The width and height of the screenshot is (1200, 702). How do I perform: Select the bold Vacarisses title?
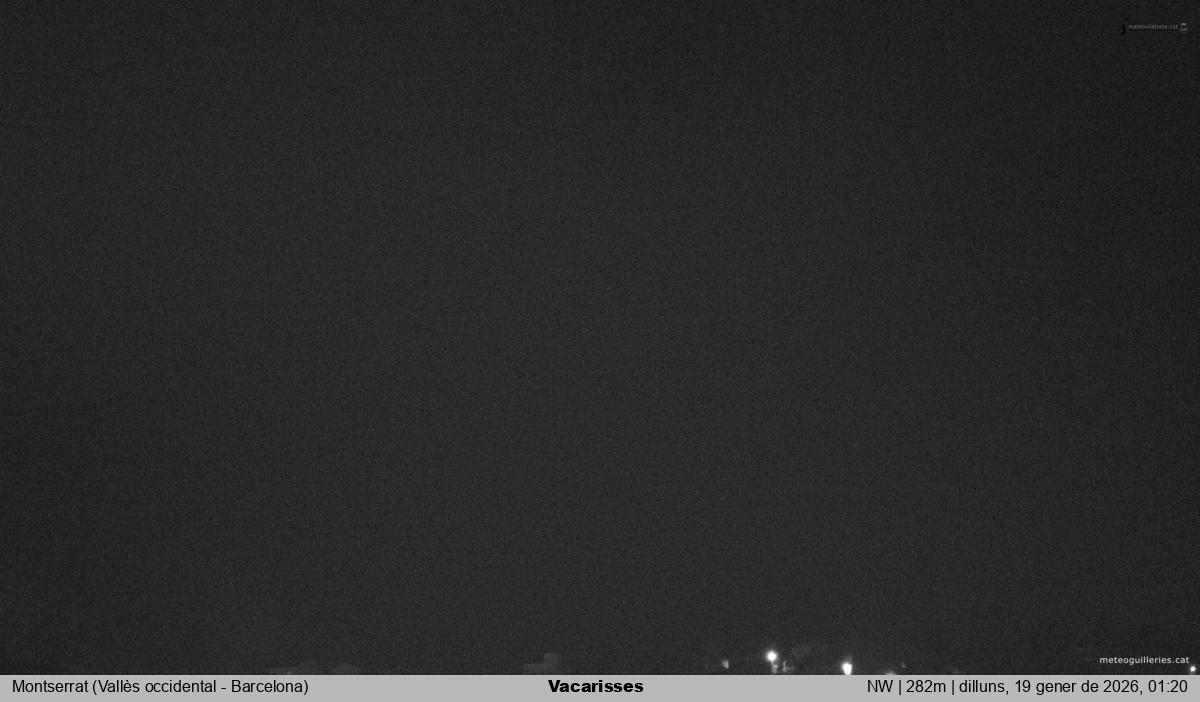[x=595, y=687]
